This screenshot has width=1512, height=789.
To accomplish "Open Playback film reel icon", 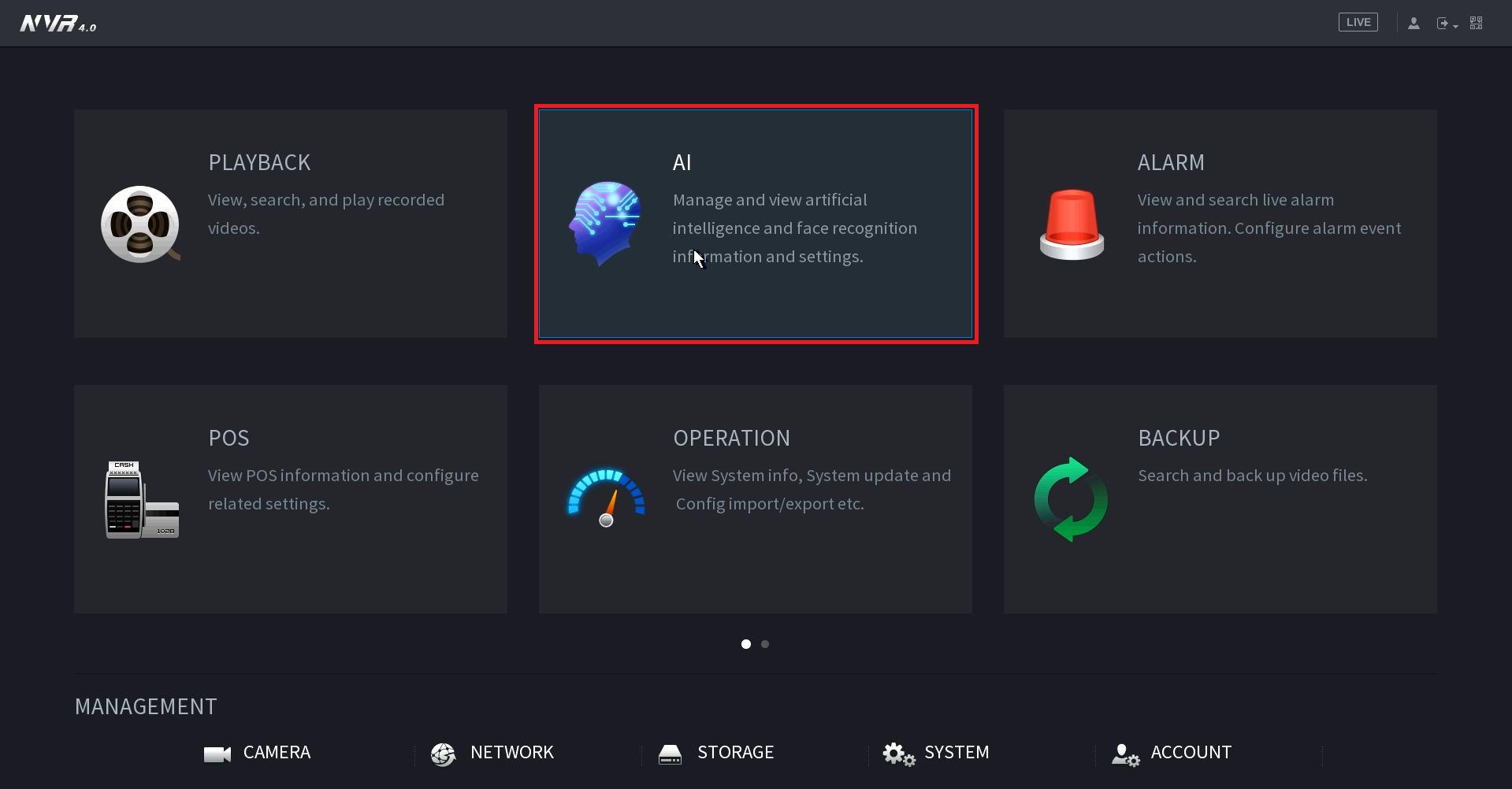I will point(140,224).
